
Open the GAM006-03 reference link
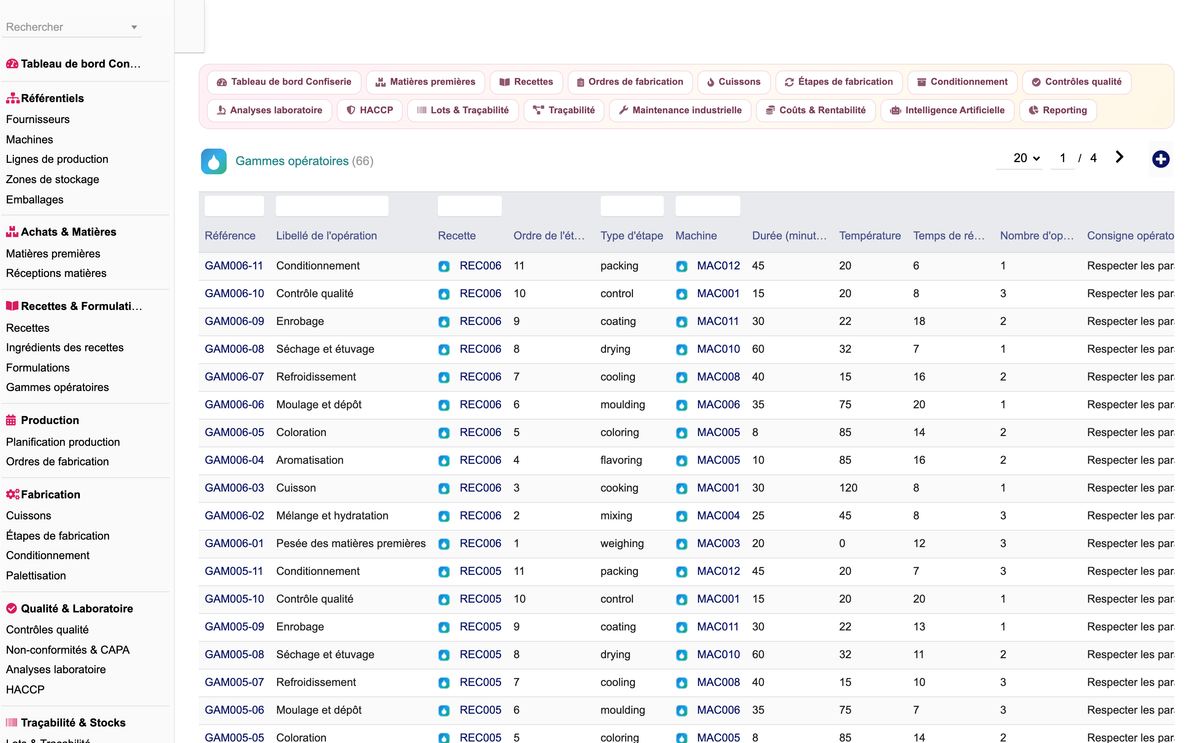click(234, 488)
